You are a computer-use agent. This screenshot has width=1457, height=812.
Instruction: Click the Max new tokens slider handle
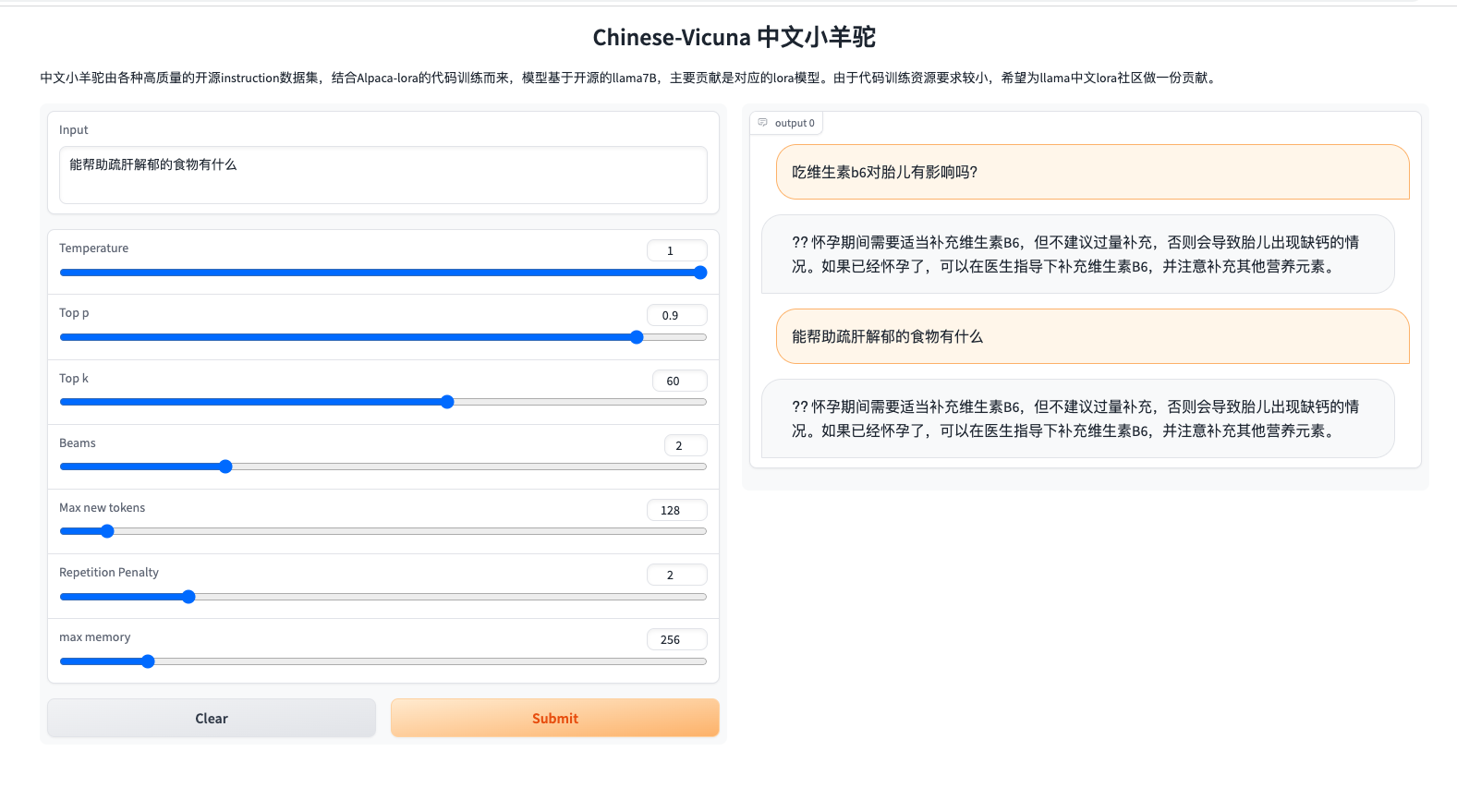[107, 531]
